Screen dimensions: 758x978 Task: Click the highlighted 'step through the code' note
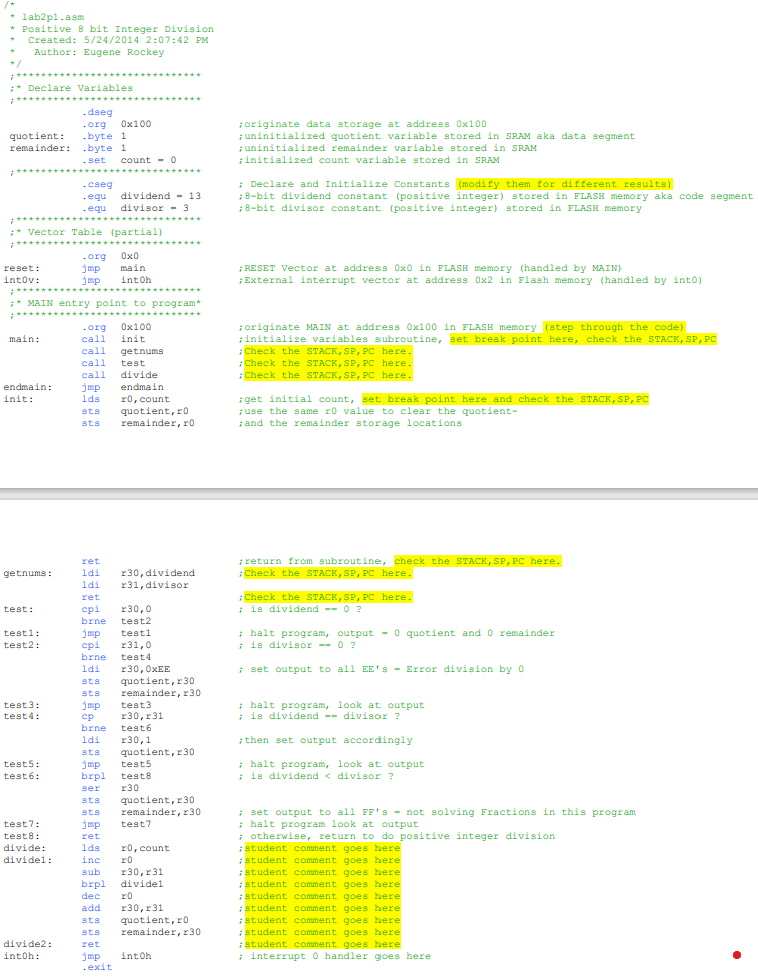click(x=614, y=327)
